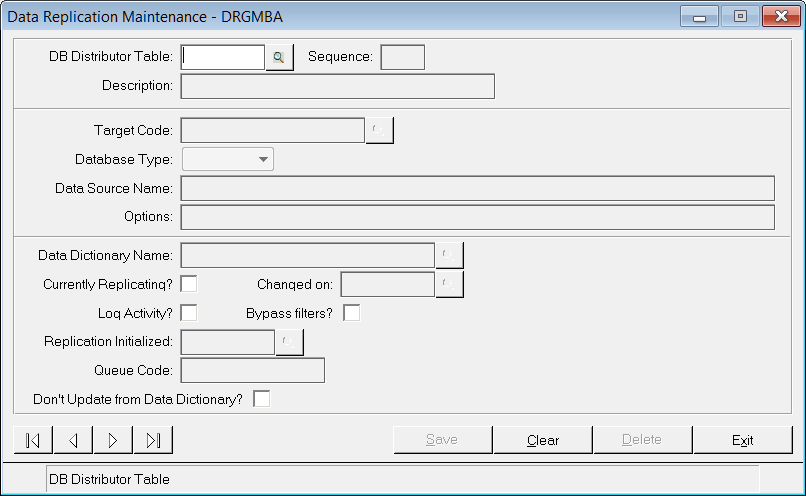This screenshot has height=496, width=806.
Task: Click the Replication Initialized field
Action: click(228, 342)
